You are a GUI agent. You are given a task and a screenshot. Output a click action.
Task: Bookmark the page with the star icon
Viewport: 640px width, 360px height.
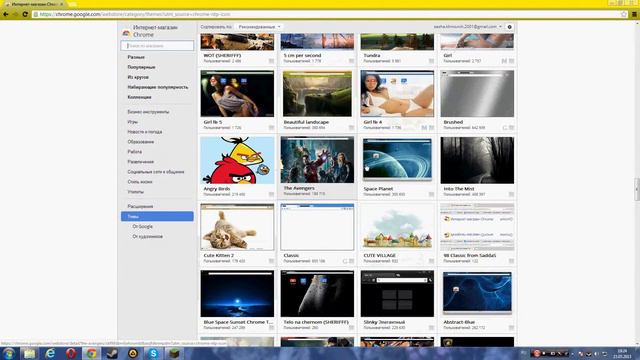(624, 14)
